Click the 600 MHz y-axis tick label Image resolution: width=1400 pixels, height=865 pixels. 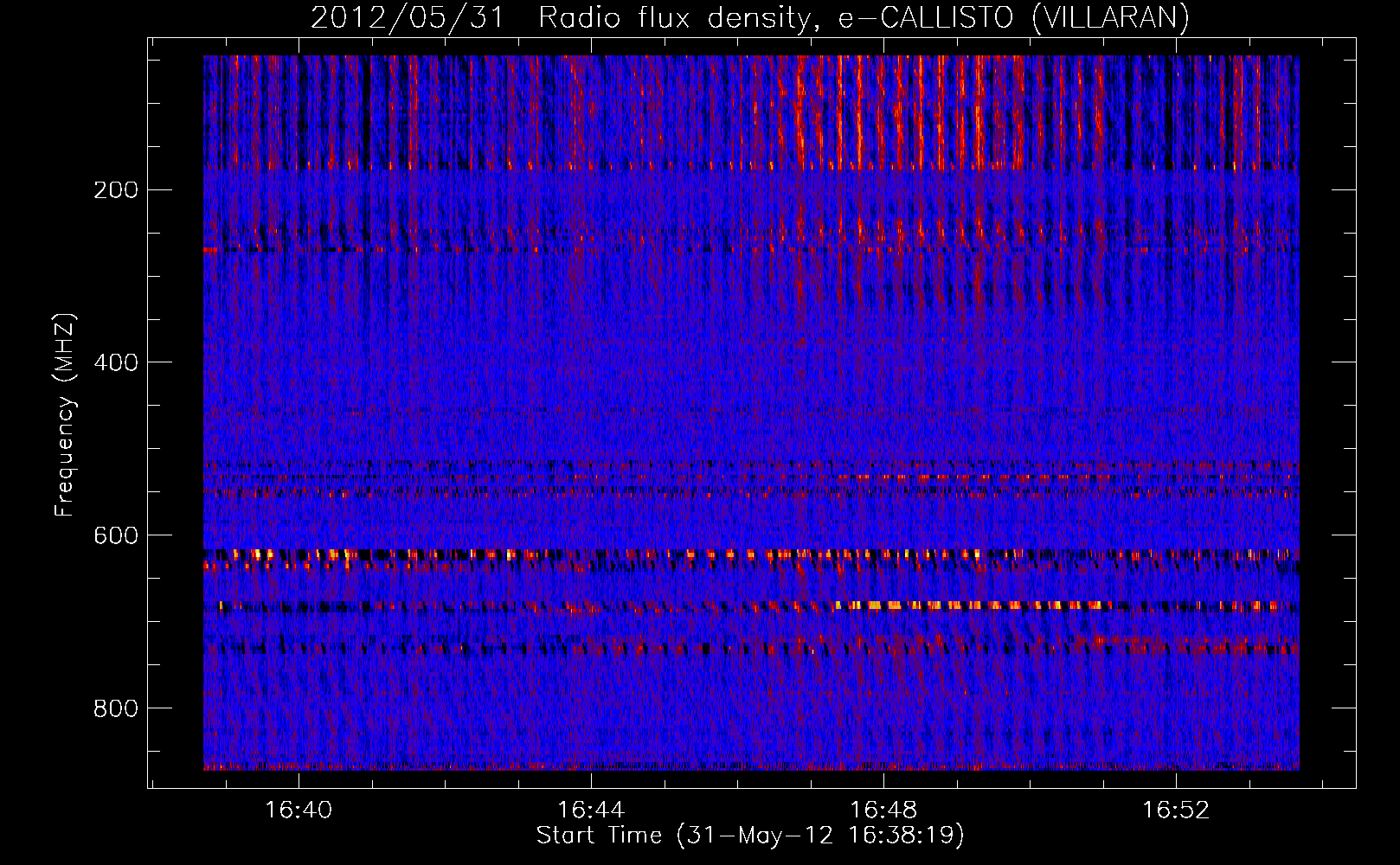point(116,535)
